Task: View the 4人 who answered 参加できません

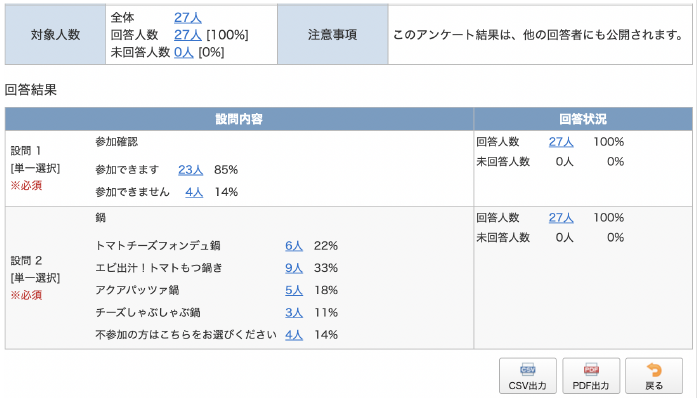Action: [x=194, y=192]
